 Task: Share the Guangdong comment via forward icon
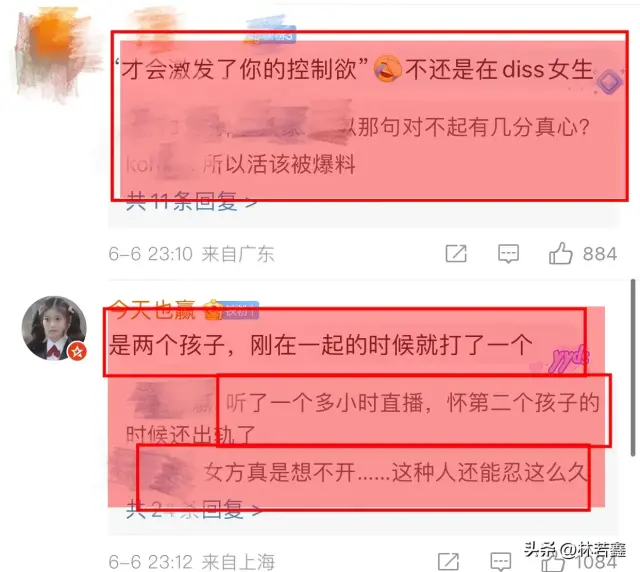pyautogui.click(x=456, y=254)
